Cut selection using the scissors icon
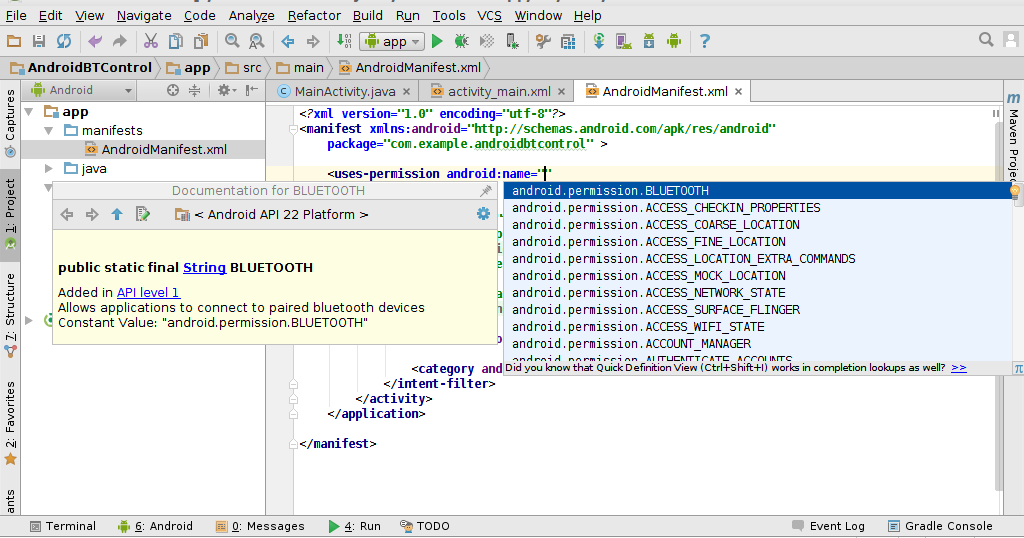 click(x=151, y=42)
